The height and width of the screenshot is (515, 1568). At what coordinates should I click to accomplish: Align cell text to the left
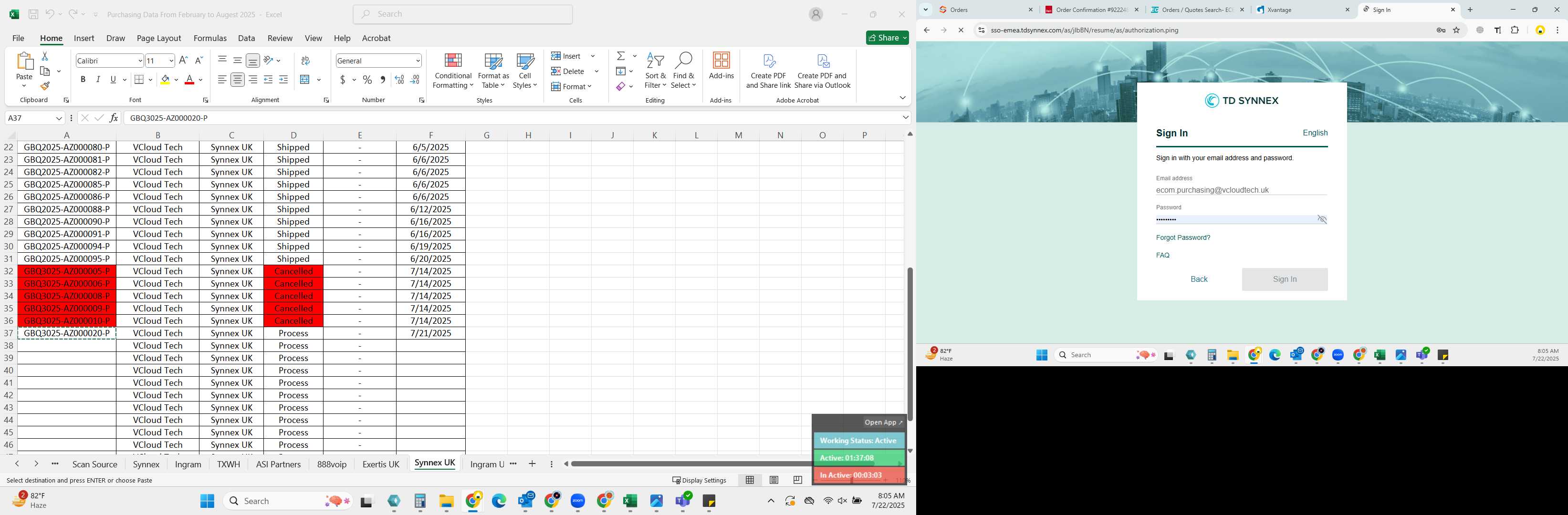coord(222,80)
